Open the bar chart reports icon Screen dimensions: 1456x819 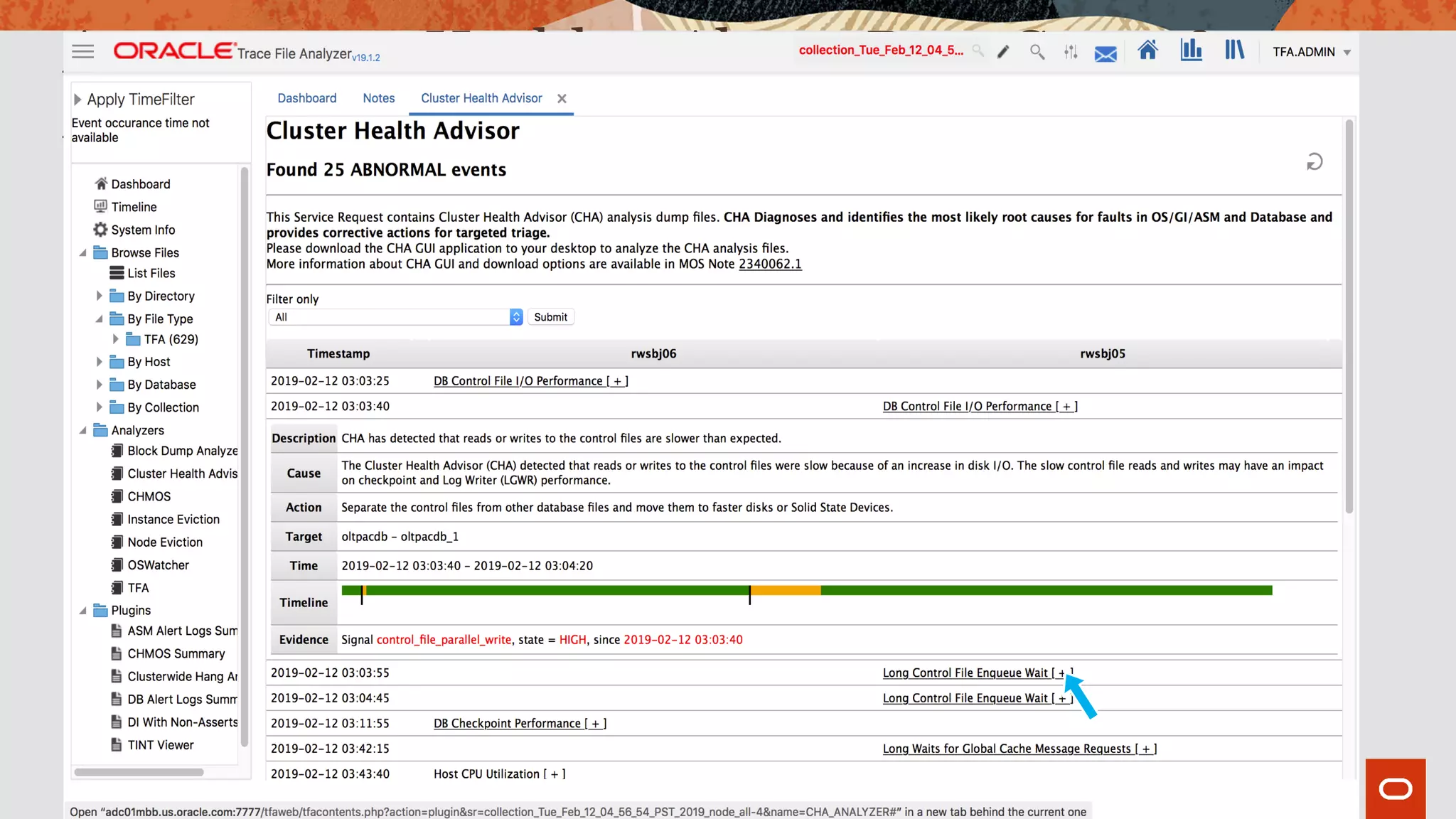[1191, 50]
